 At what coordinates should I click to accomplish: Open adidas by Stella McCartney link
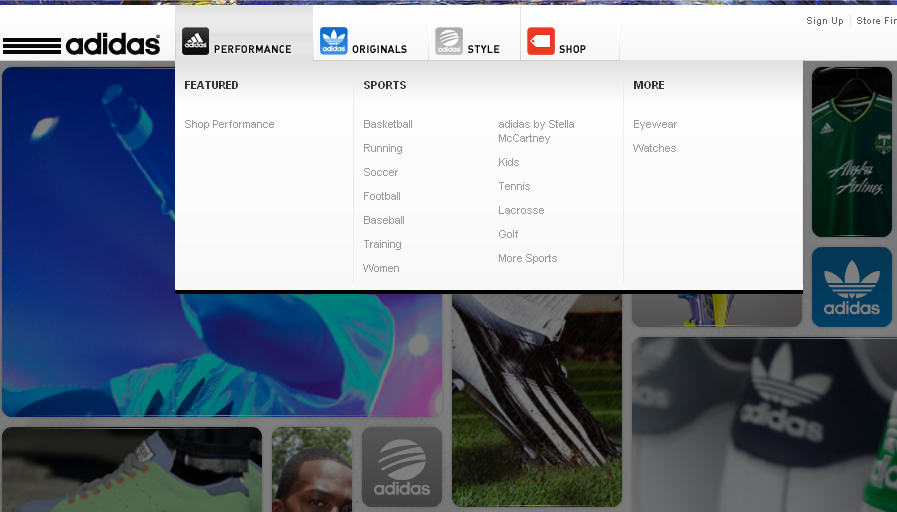[x=536, y=131]
